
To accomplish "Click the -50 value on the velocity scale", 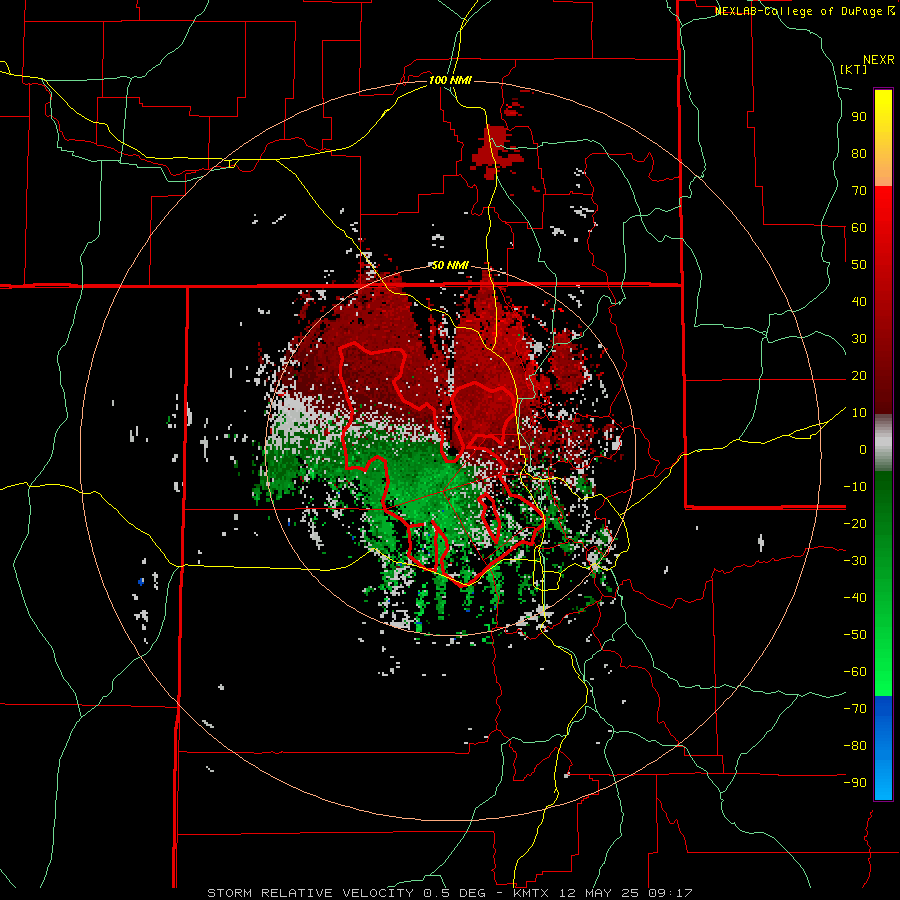I will coord(855,635).
